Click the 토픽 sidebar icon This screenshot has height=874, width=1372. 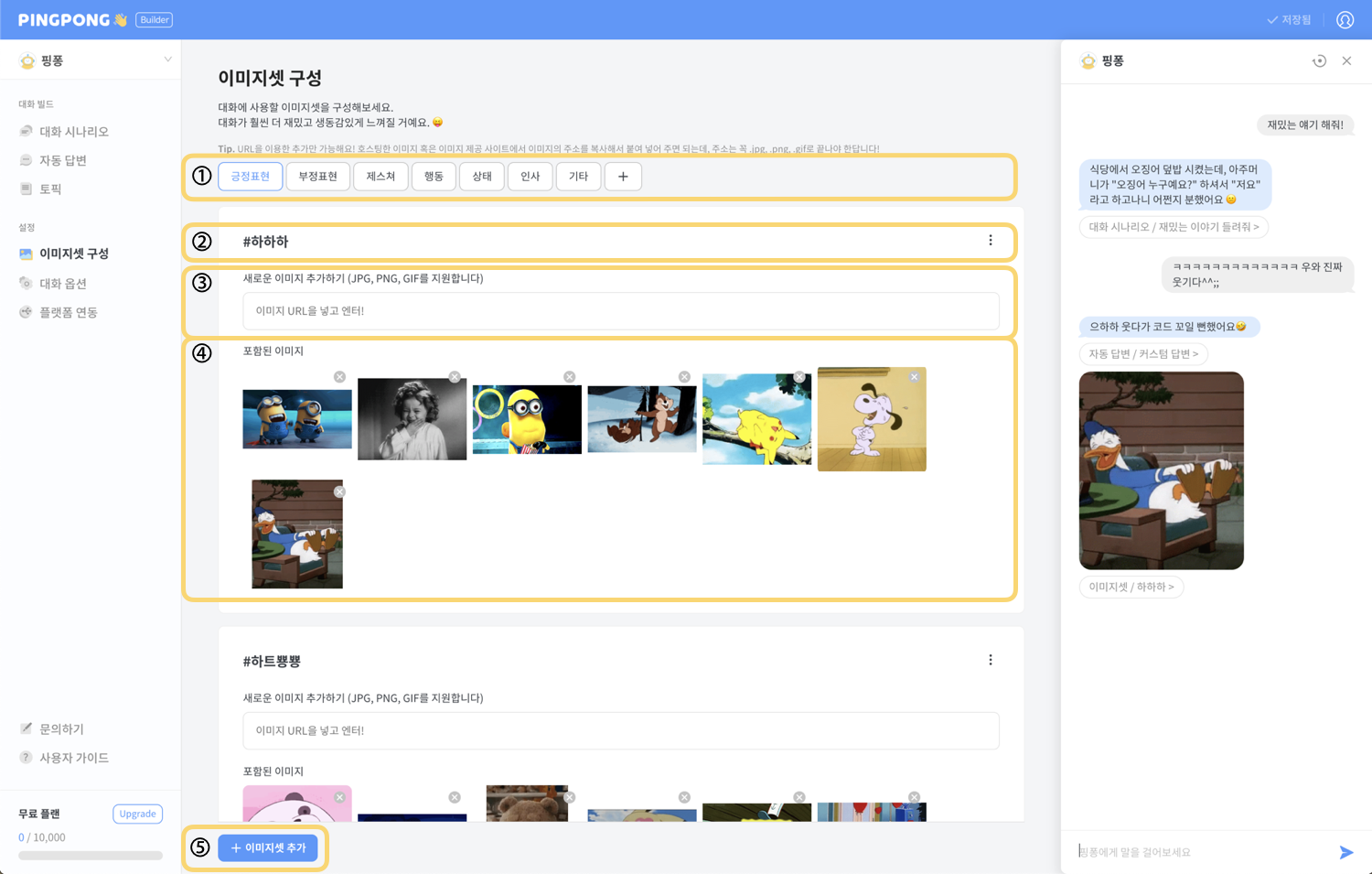26,189
